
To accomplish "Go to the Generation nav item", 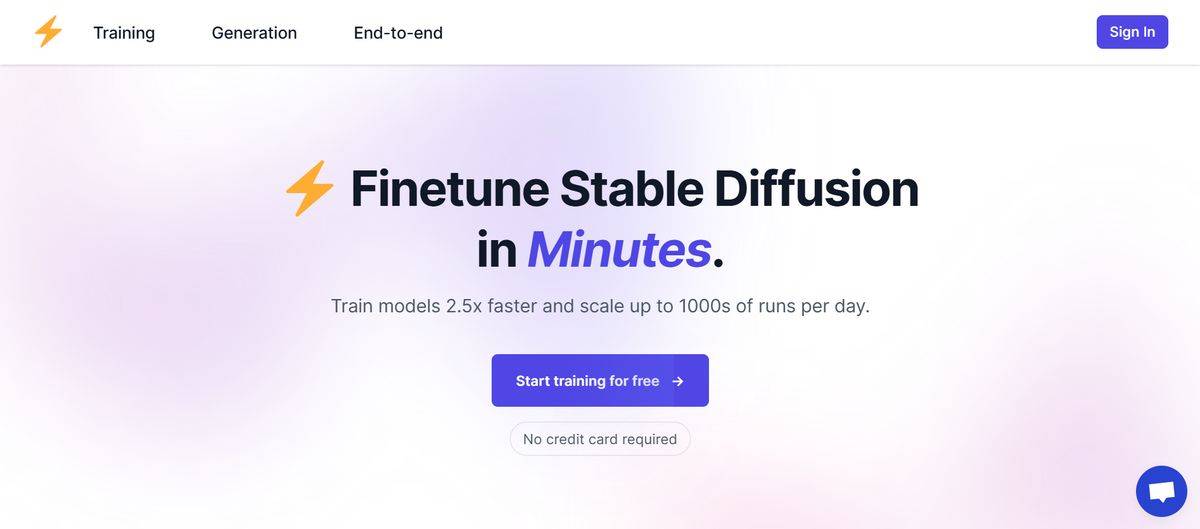I will pos(254,33).
